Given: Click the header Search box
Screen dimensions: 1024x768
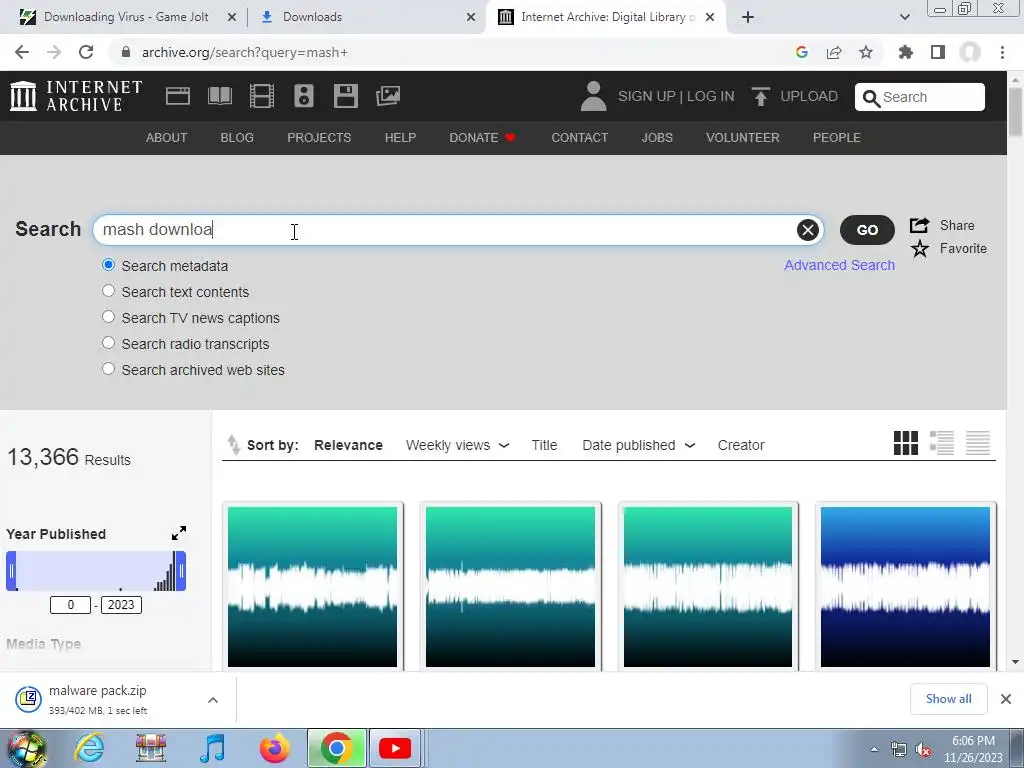Looking at the screenshot, I should pos(920,97).
